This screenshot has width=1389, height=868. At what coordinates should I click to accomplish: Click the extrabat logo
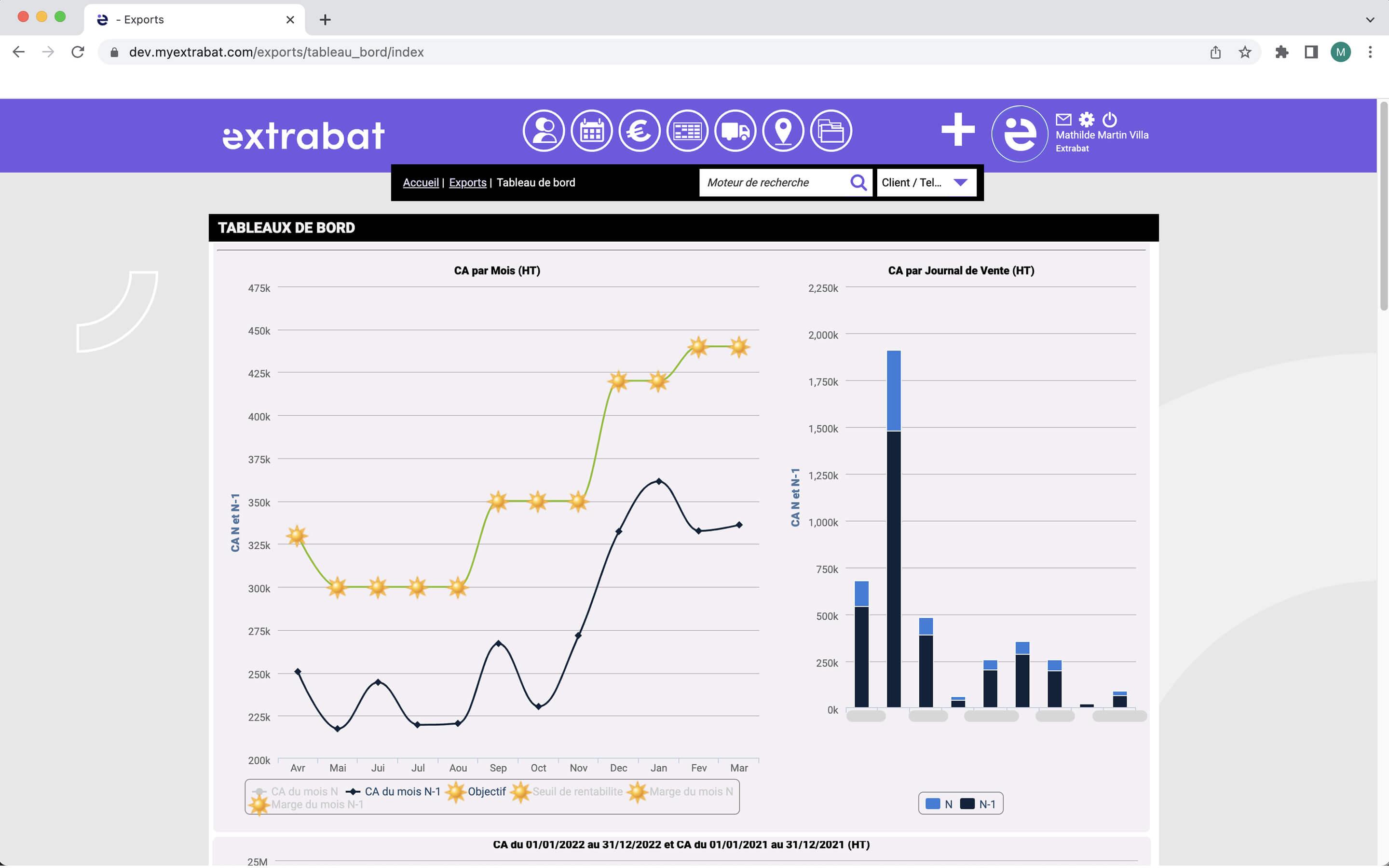pos(303,136)
